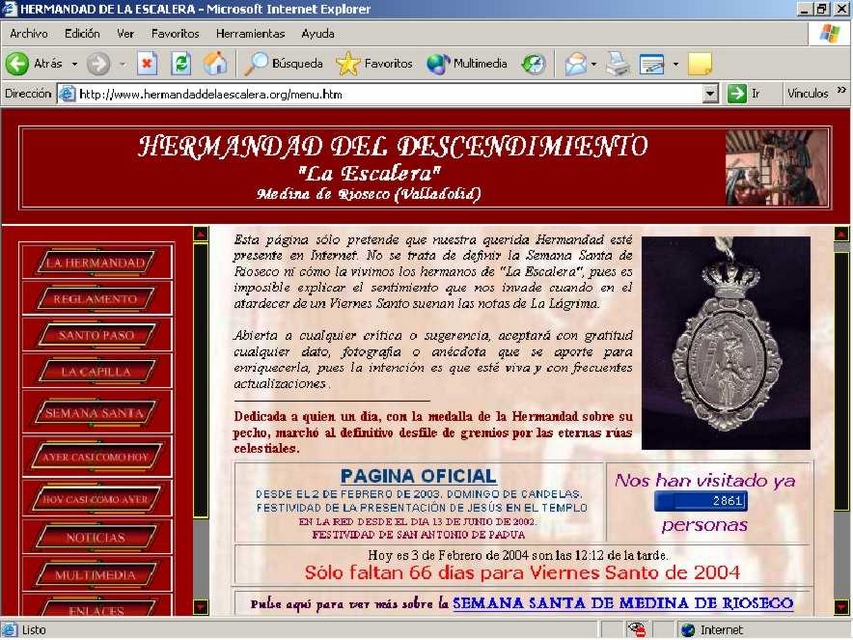Screen dimensions: 853x640
Task: Open the Multimedia toolbar button
Action: pyautogui.click(x=467, y=64)
